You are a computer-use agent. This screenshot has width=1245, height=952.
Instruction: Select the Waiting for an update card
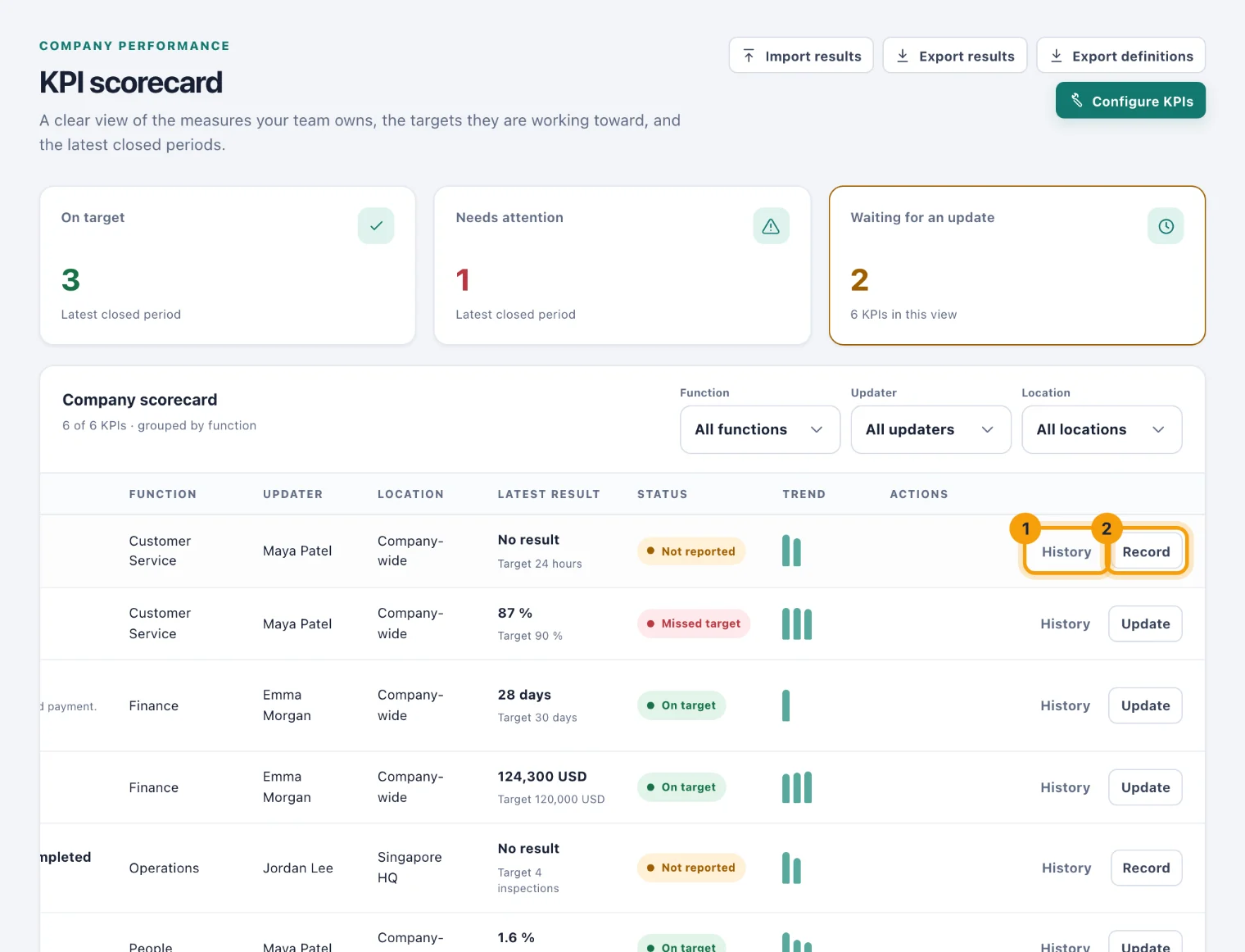1017,265
